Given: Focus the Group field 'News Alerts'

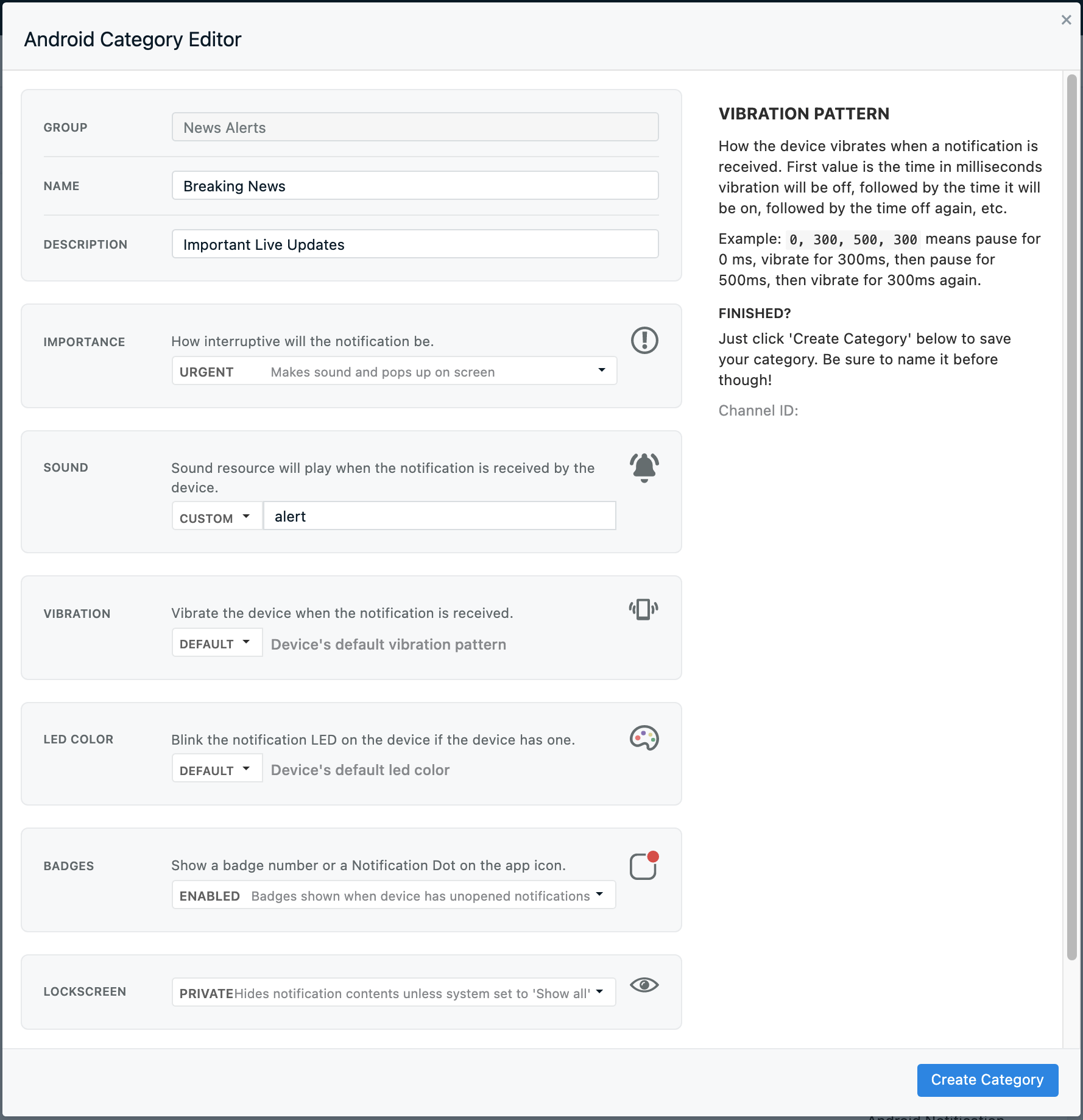Looking at the screenshot, I should pos(415,127).
